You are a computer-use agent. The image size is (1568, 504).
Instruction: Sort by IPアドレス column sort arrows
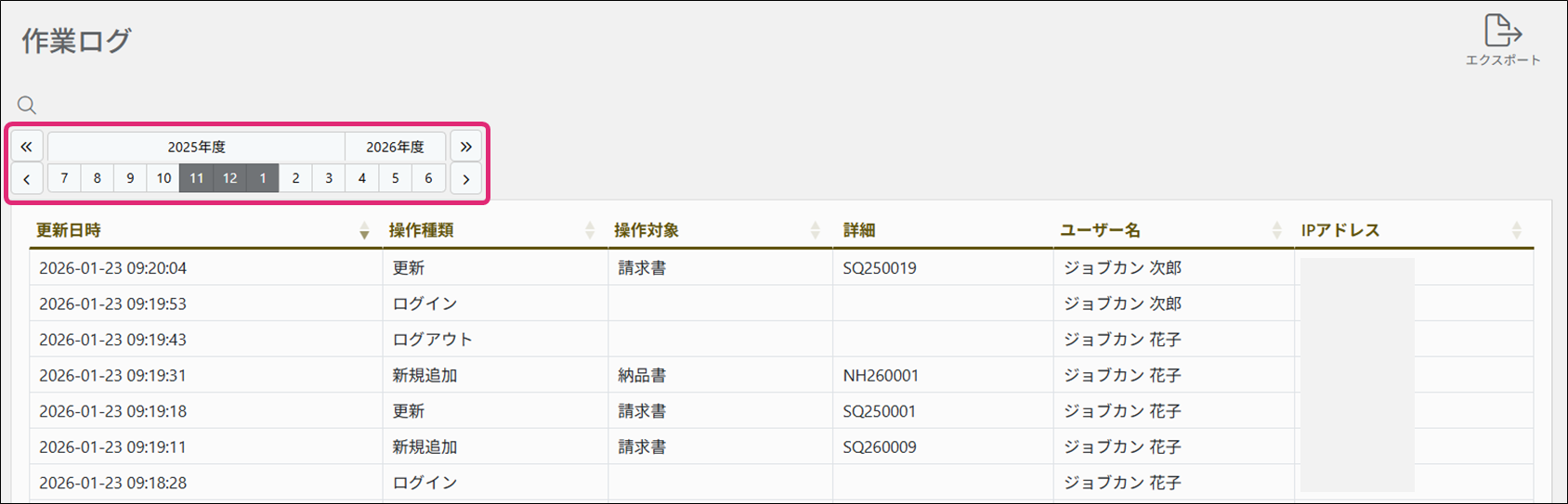point(1516,231)
